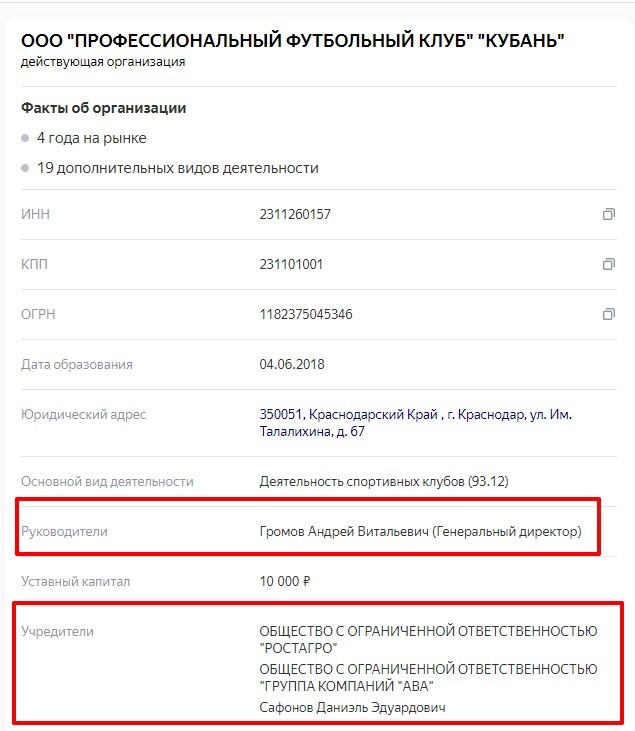Click the director name Громов Андрей Витальевич
The height and width of the screenshot is (731, 635).
(344, 531)
